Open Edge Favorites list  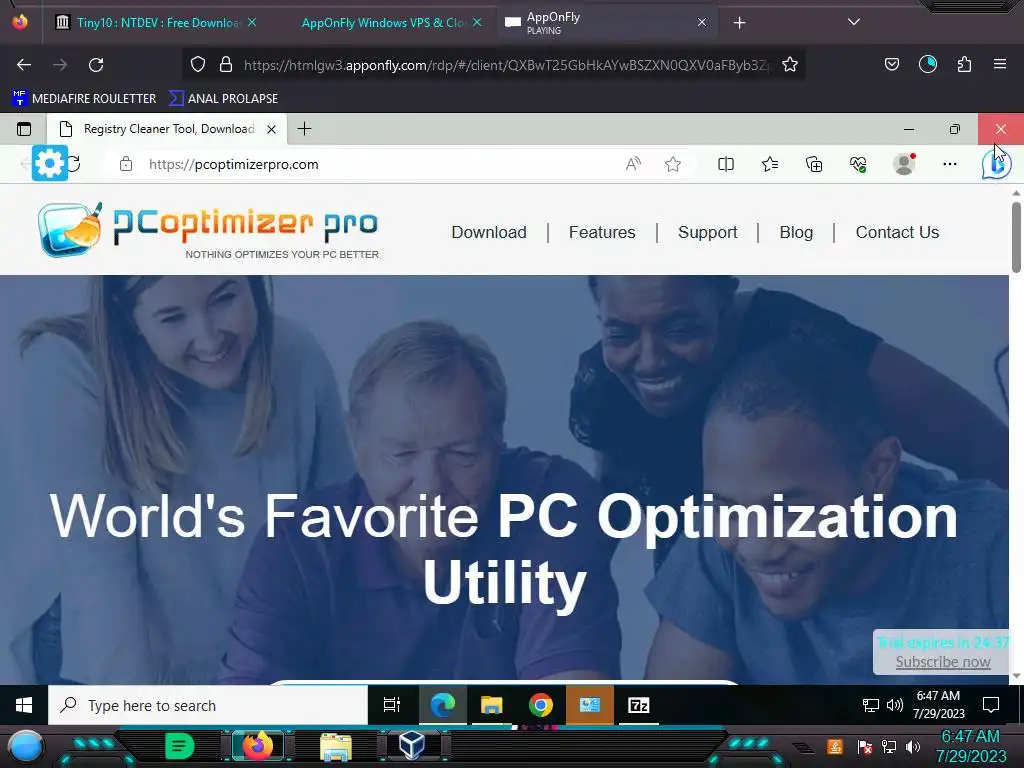click(770, 165)
